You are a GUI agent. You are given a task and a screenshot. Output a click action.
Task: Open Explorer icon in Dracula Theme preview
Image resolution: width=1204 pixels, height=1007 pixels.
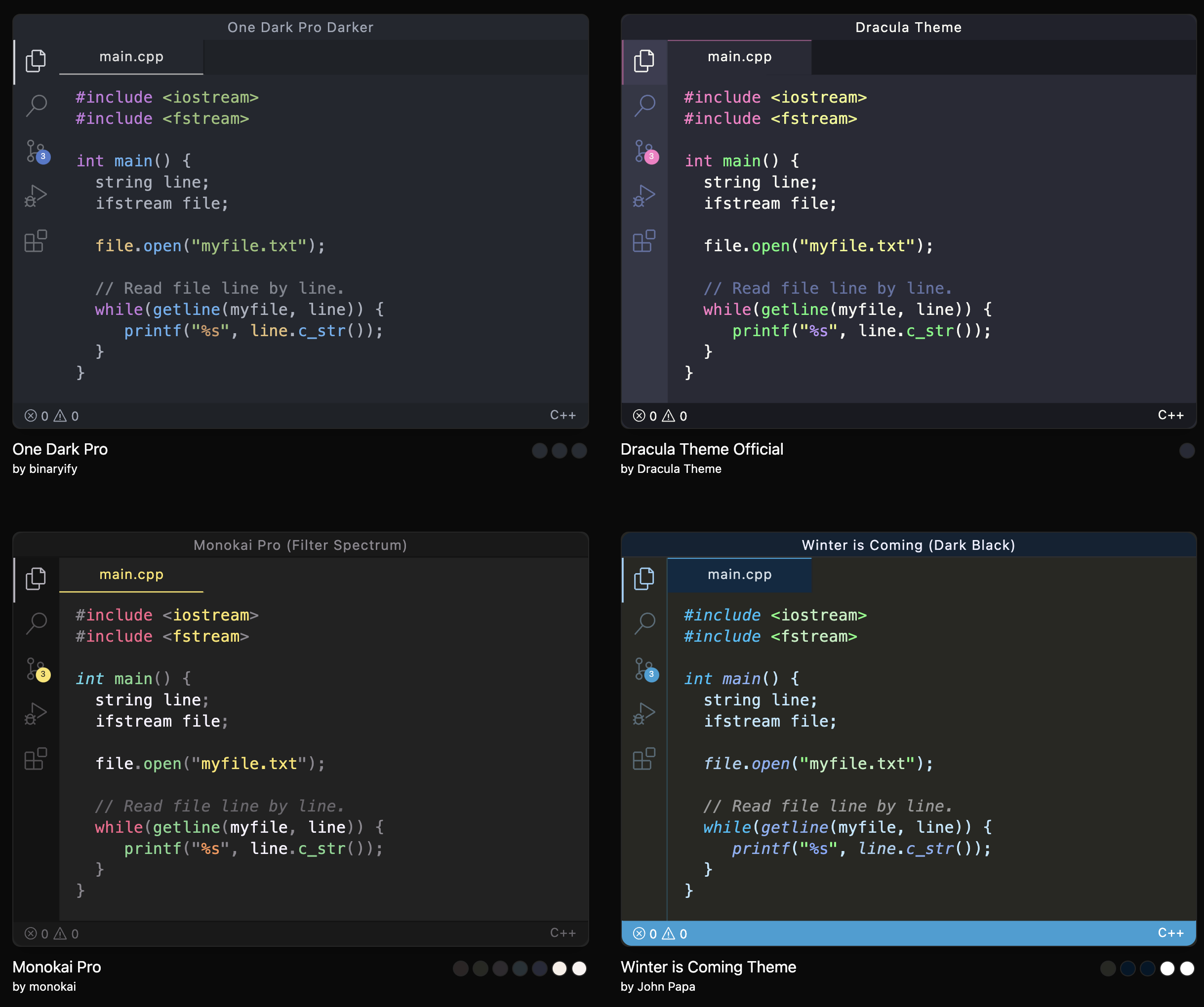pyautogui.click(x=644, y=61)
